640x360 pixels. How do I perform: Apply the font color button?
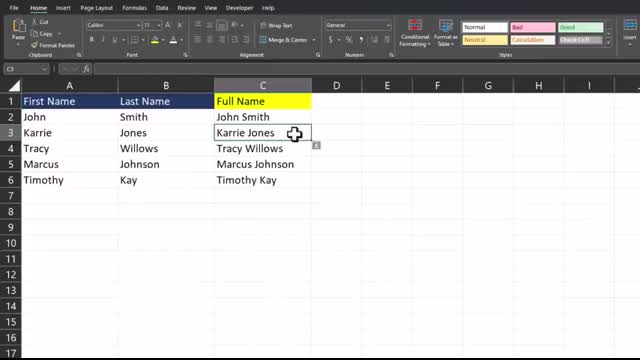[x=173, y=40]
